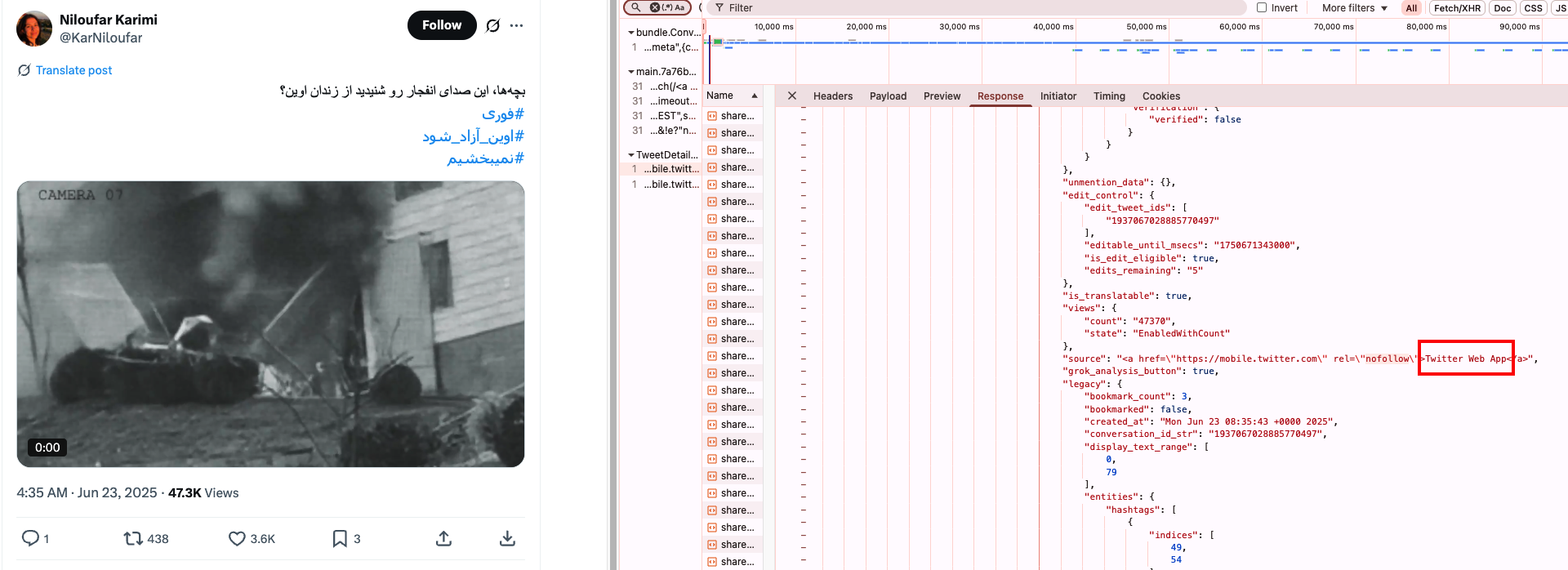Toggle the Fetch/XHR request filter
This screenshot has height=570, width=1568.
point(1457,8)
